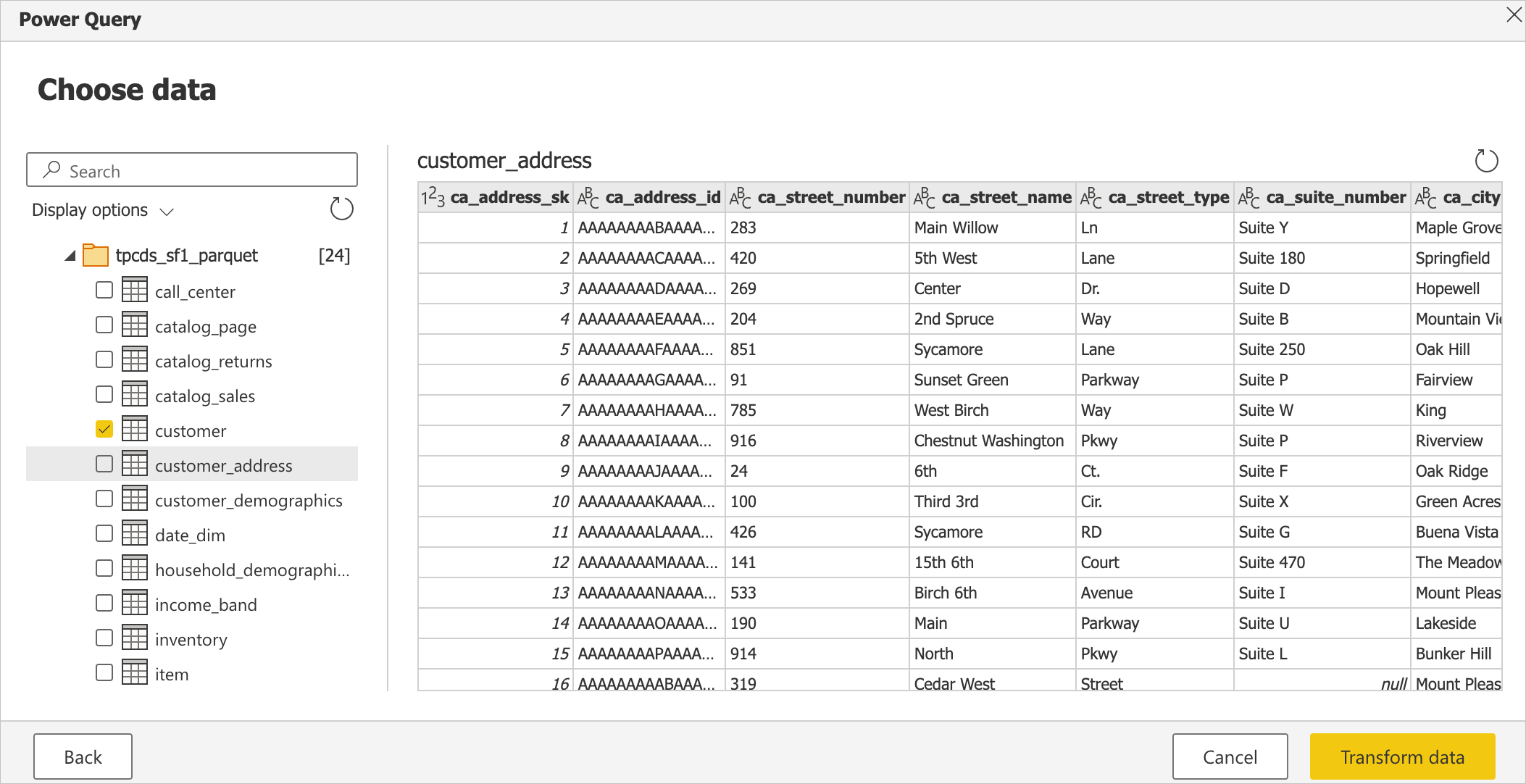Click the Back button
Image resolution: width=1526 pixels, height=784 pixels.
pyautogui.click(x=84, y=755)
